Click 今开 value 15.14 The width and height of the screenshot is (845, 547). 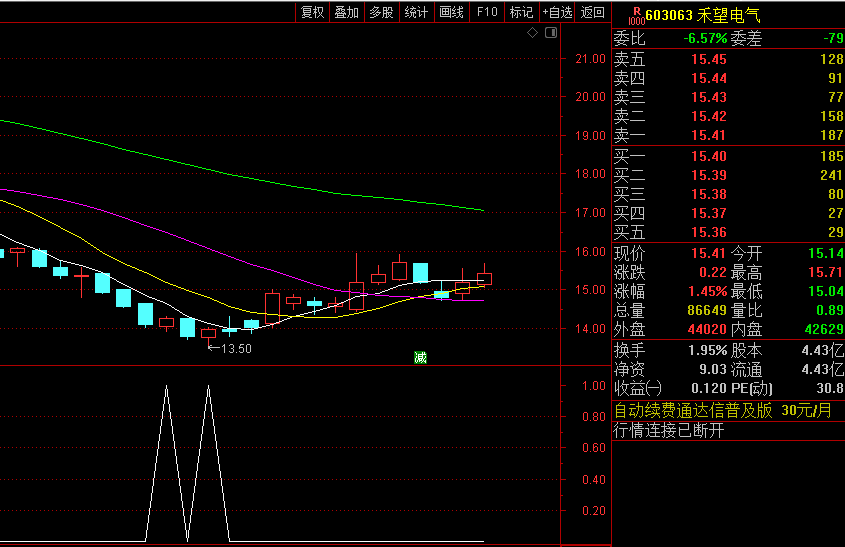pyautogui.click(x=826, y=253)
